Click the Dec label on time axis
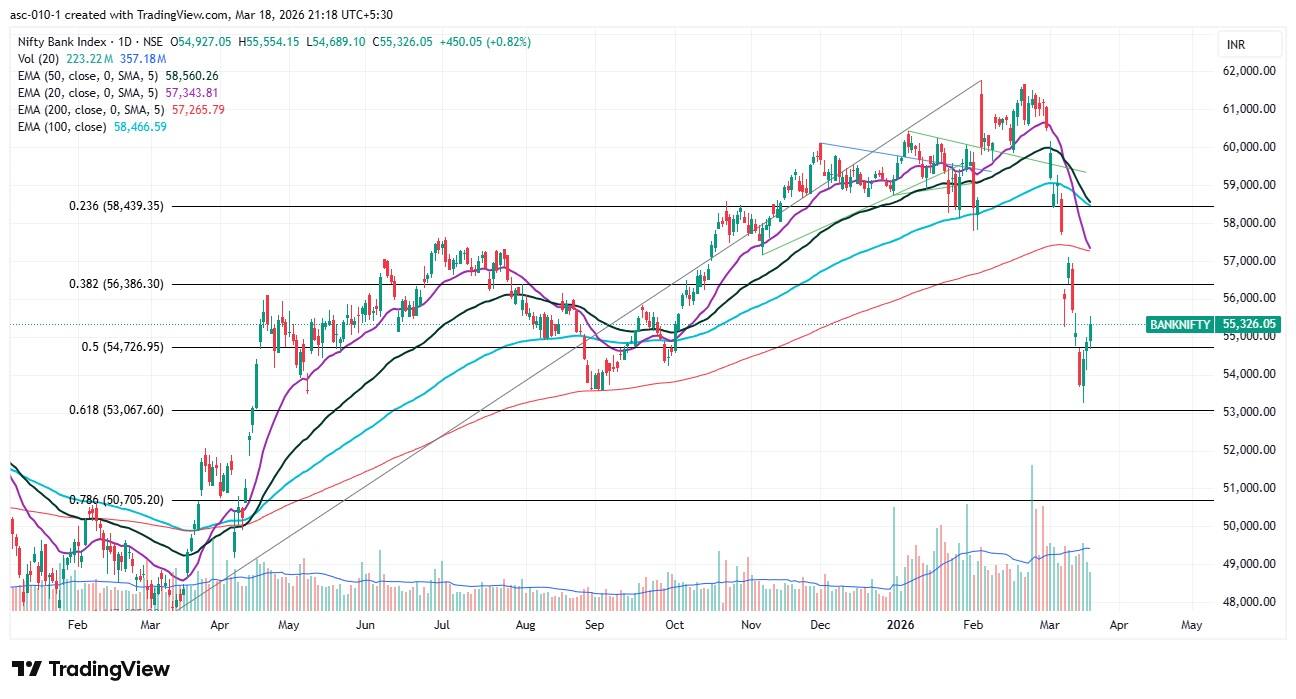Viewport: 1296px width, 699px height. [x=820, y=625]
